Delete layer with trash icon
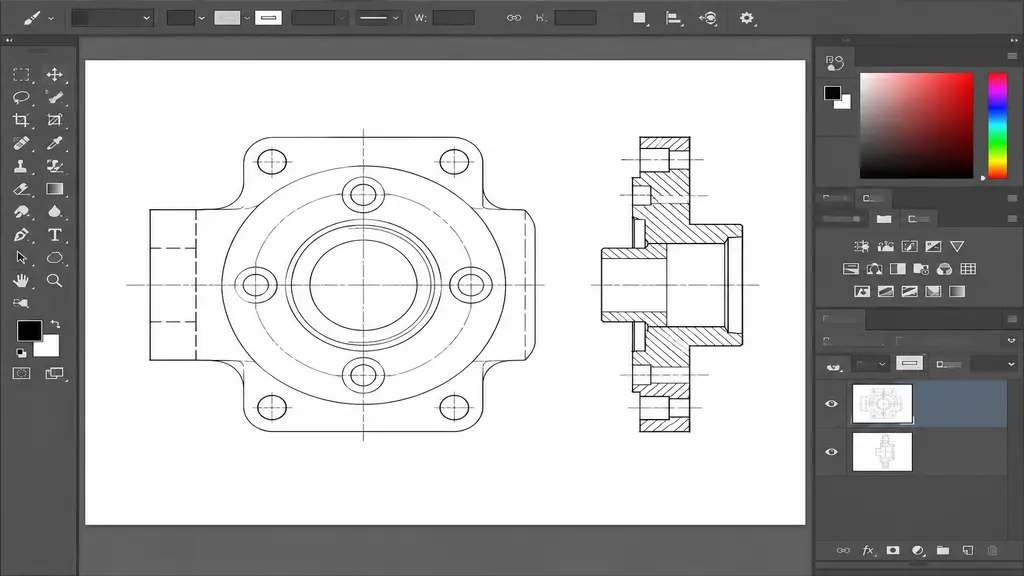This screenshot has height=576, width=1024. [x=992, y=551]
